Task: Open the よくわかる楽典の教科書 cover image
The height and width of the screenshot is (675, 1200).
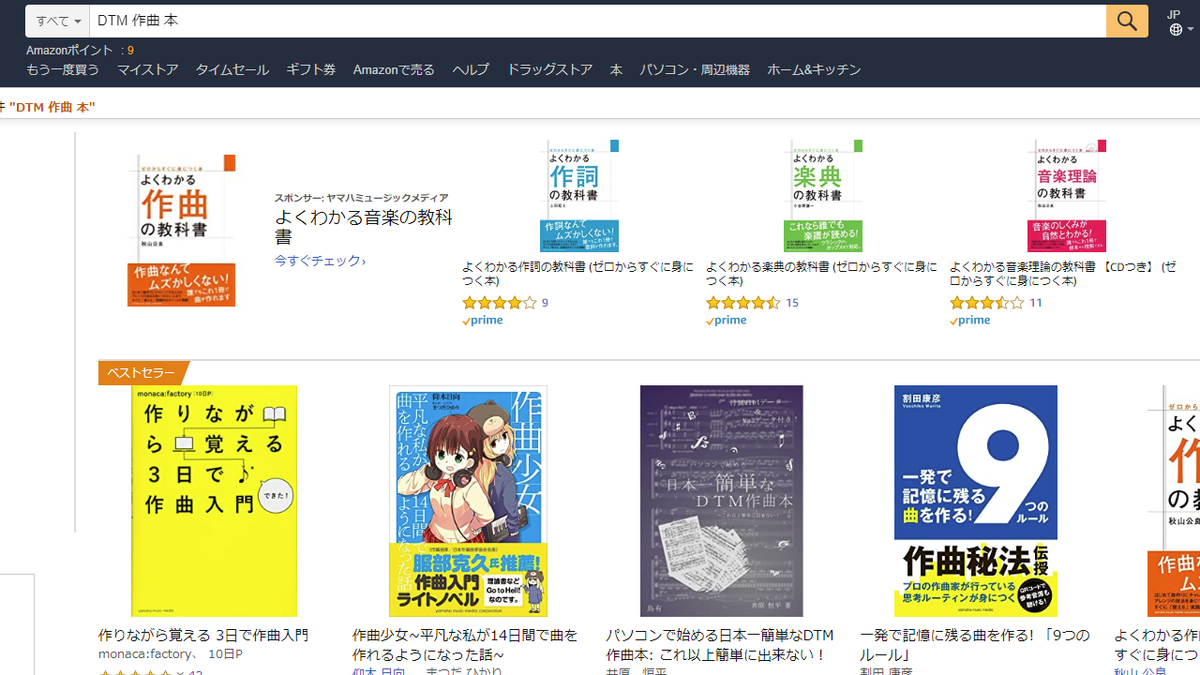Action: point(823,195)
